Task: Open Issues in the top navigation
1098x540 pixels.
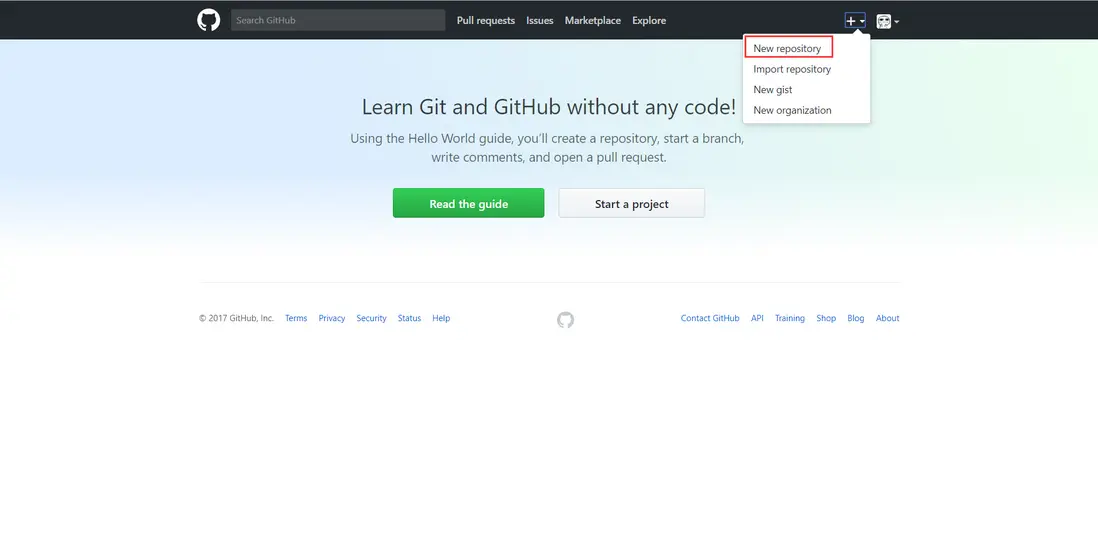Action: click(540, 20)
